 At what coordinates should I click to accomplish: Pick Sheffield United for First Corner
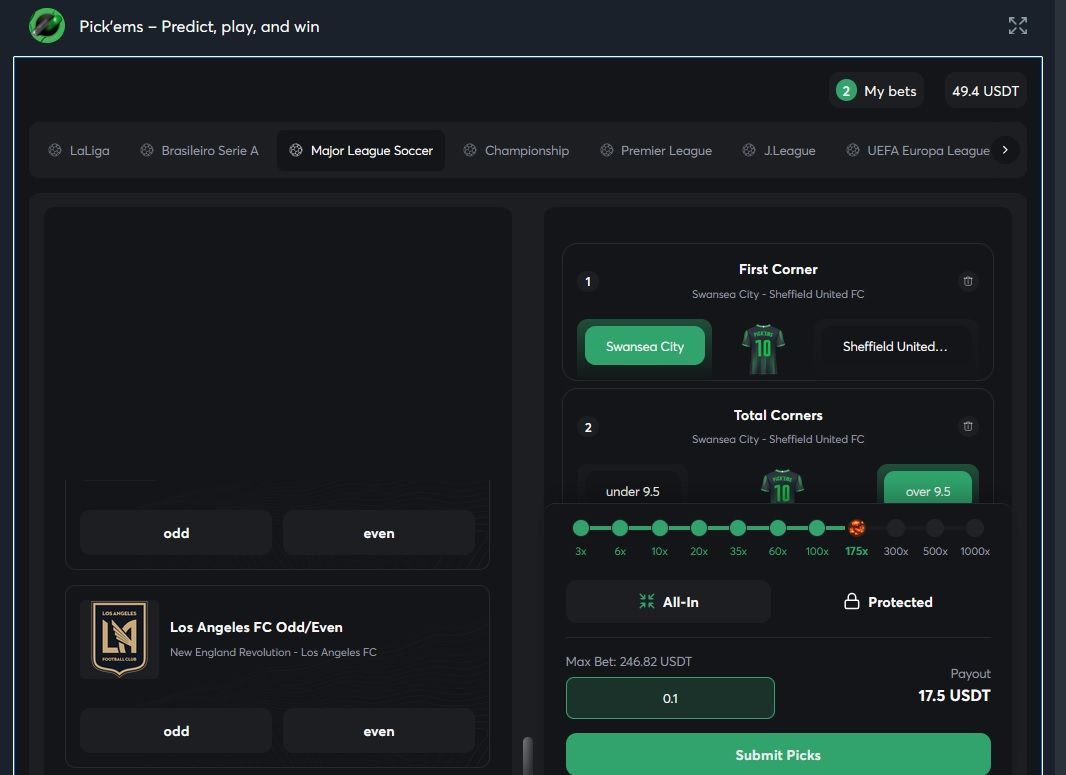(x=895, y=347)
